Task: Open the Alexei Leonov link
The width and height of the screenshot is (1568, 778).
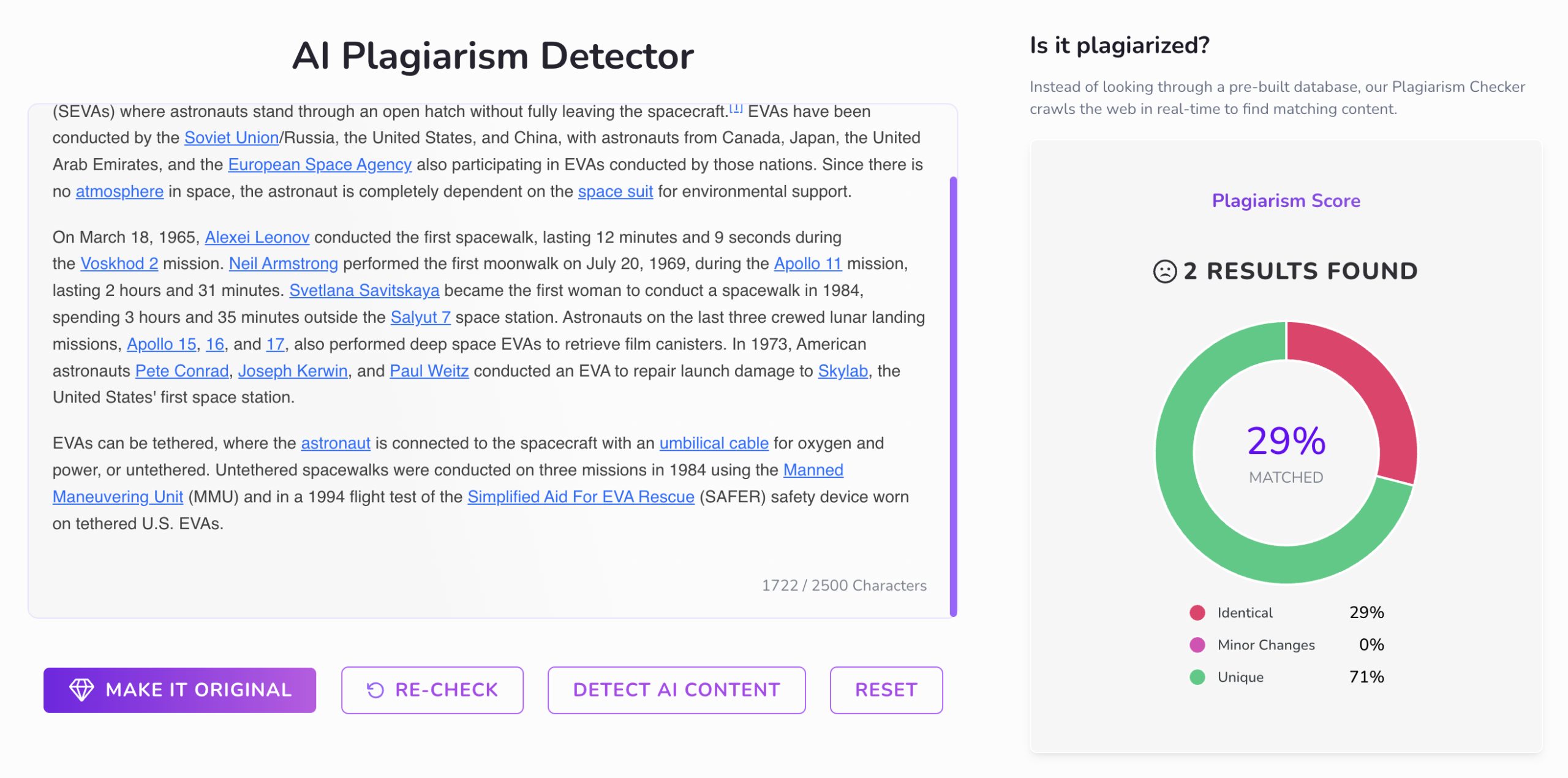Action: (257, 237)
